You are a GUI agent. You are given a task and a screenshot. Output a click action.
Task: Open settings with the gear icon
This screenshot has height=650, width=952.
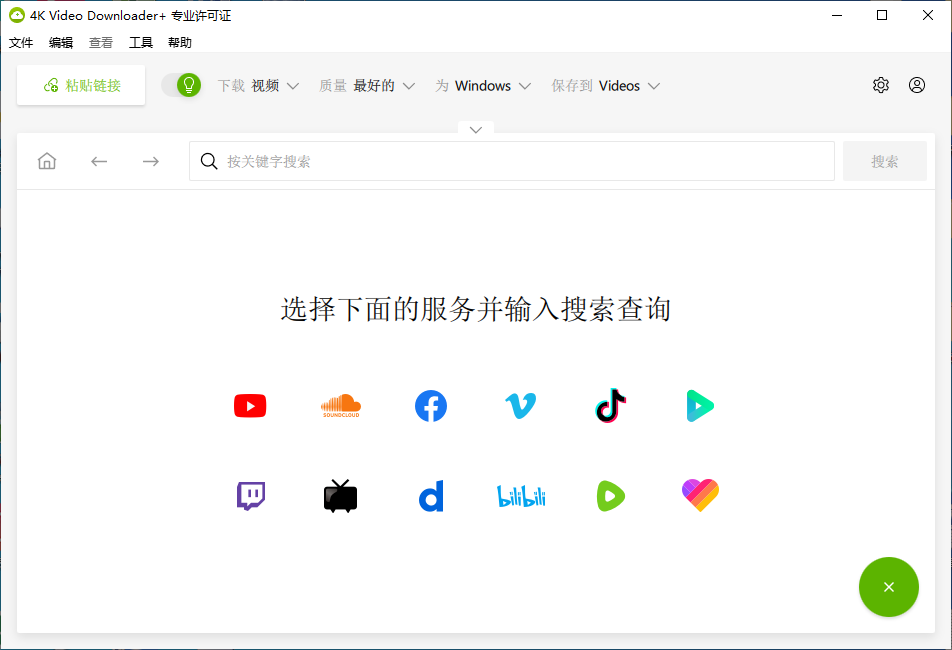(881, 85)
